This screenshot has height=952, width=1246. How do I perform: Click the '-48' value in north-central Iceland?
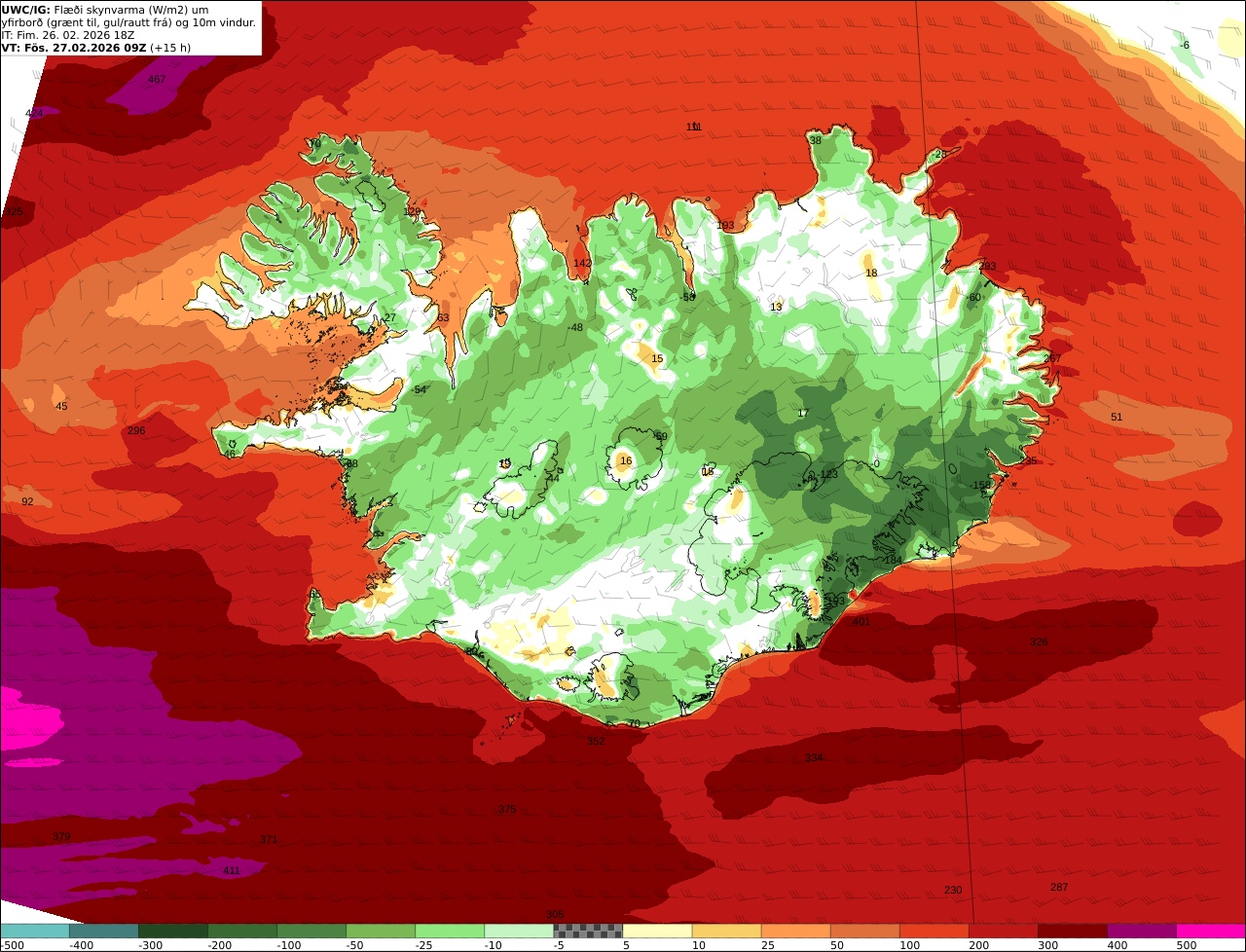(x=575, y=328)
